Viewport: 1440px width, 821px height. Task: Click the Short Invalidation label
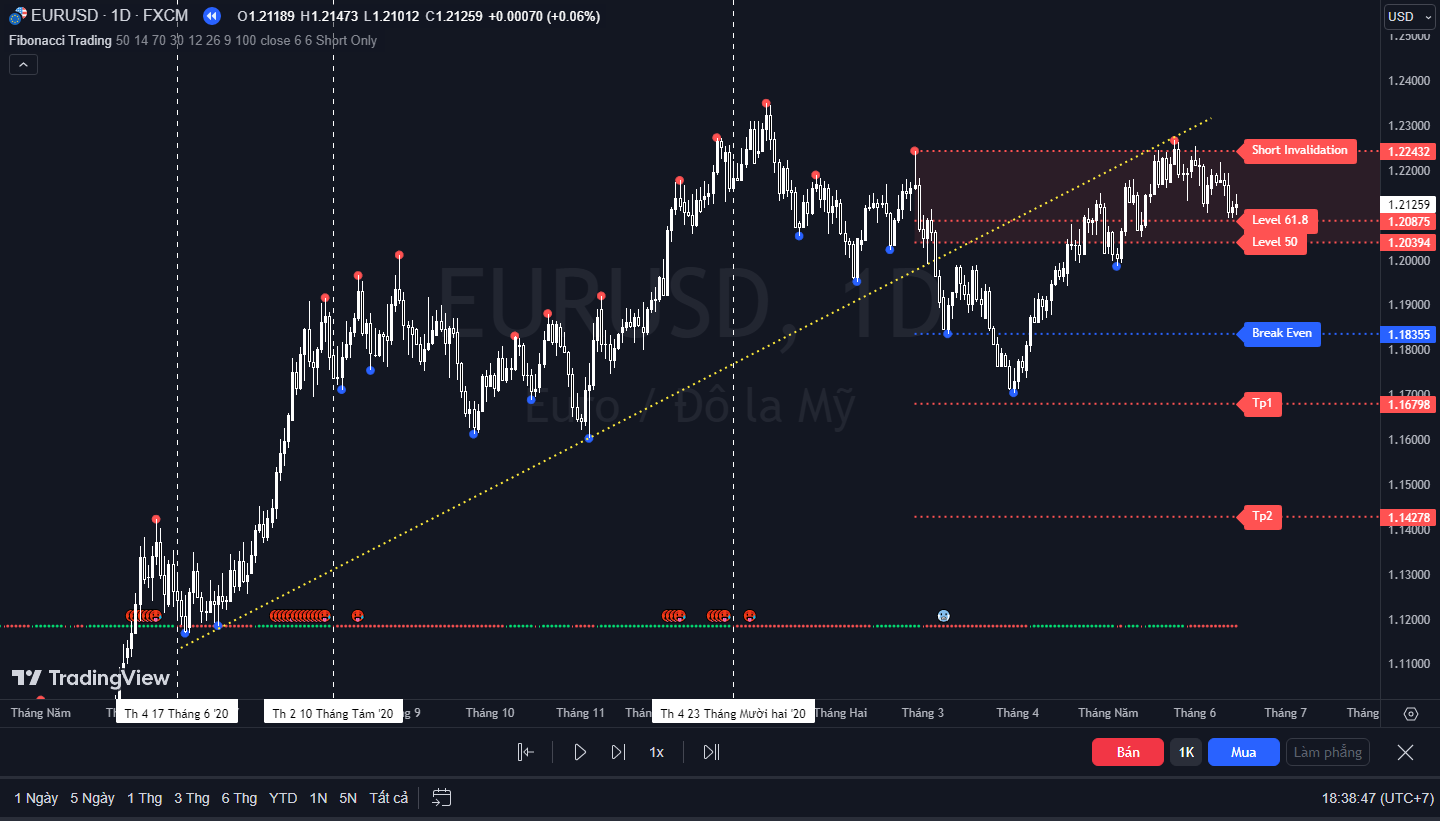[x=1299, y=150]
